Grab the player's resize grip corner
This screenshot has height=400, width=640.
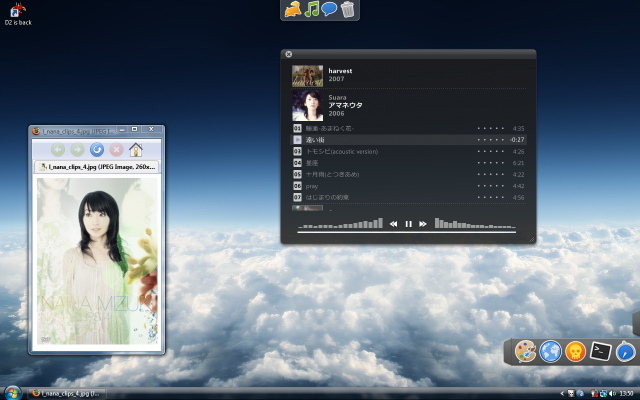[x=531, y=240]
